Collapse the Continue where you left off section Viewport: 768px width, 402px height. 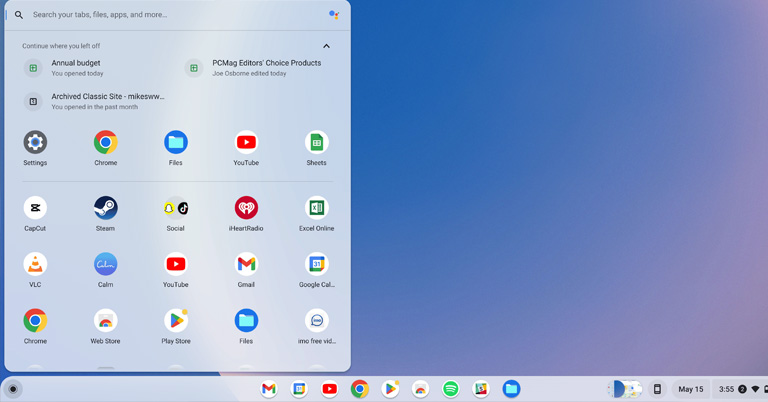point(326,46)
